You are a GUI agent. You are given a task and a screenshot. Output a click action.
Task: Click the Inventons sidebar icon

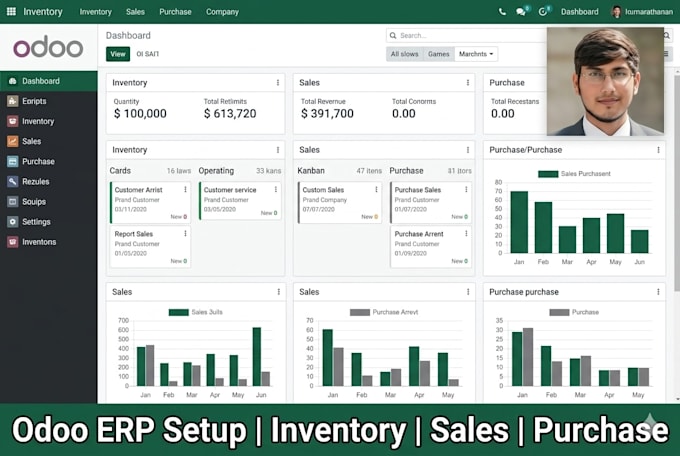(x=13, y=242)
